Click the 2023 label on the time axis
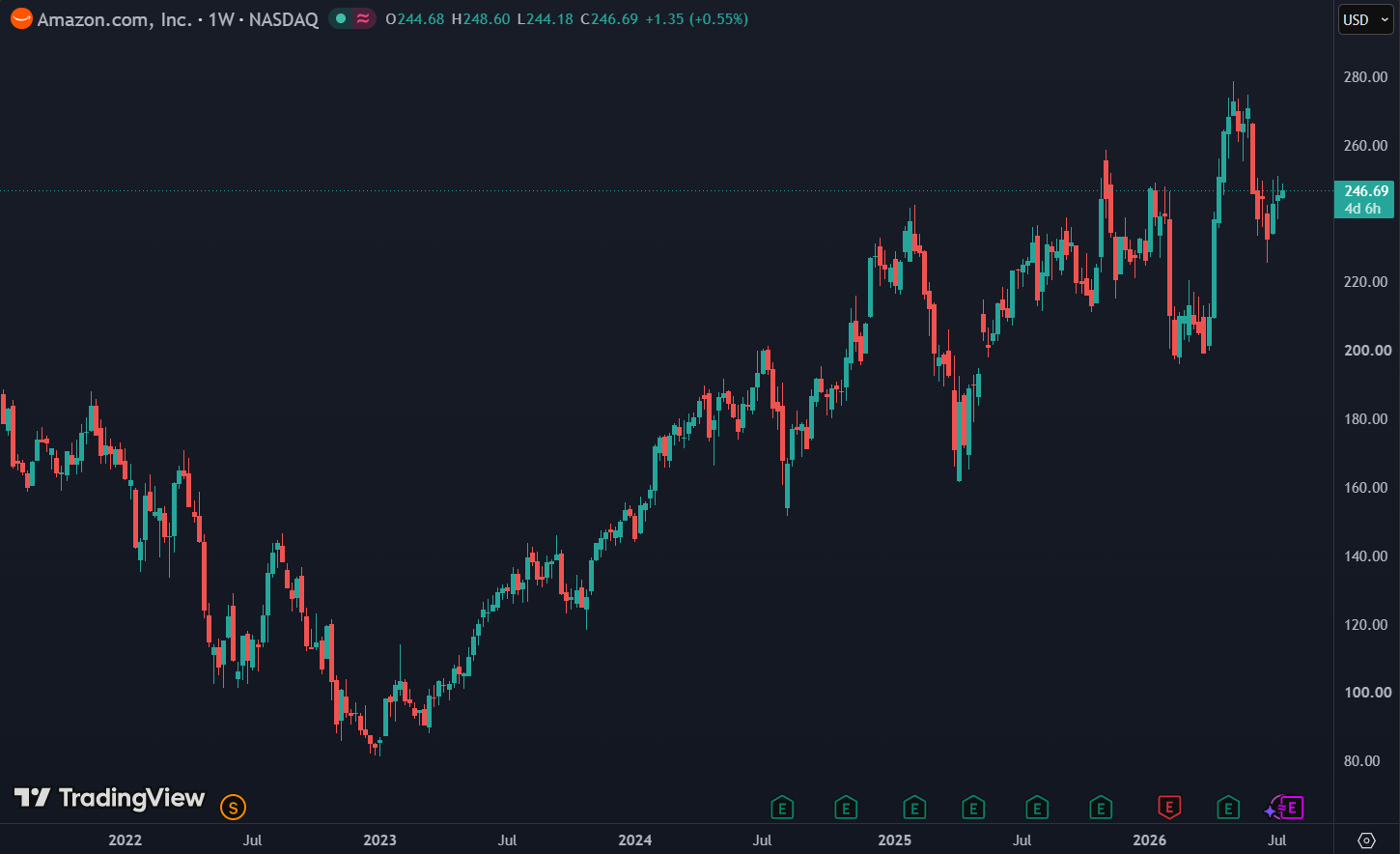Image resolution: width=1400 pixels, height=854 pixels. 379,840
